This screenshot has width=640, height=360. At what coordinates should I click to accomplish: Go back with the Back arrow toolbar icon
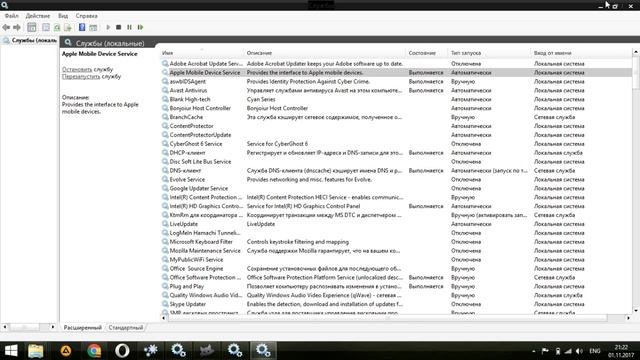pos(6,27)
